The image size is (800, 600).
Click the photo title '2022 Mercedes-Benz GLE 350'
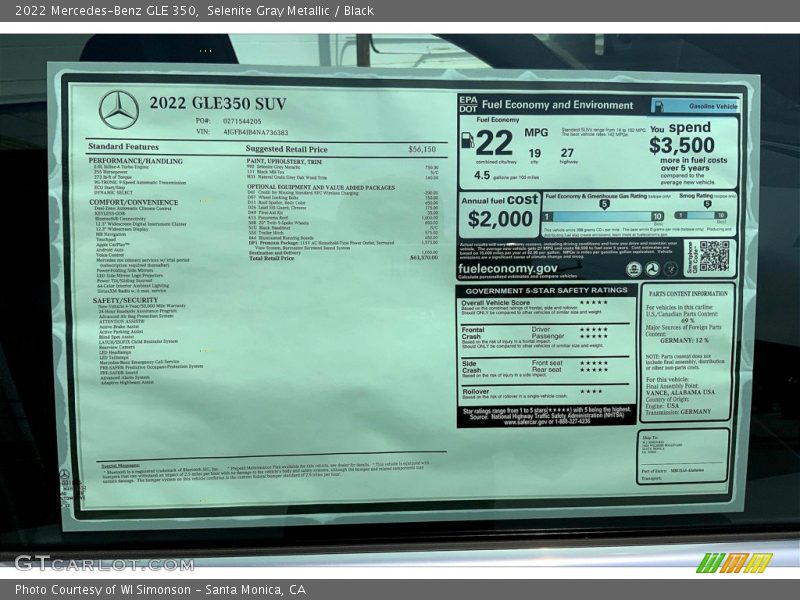[x=106, y=11]
